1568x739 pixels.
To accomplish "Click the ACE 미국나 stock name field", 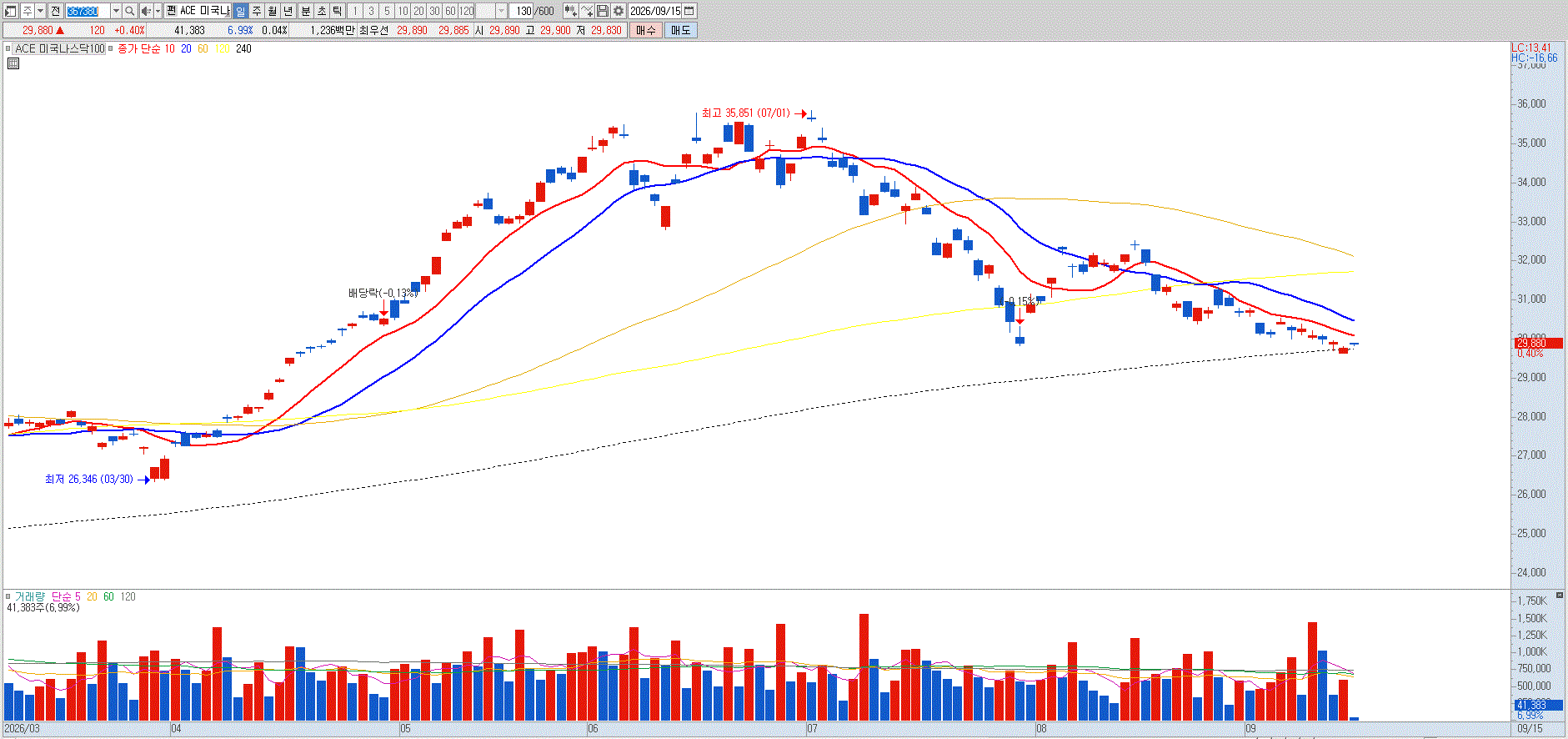I will tap(204, 11).
